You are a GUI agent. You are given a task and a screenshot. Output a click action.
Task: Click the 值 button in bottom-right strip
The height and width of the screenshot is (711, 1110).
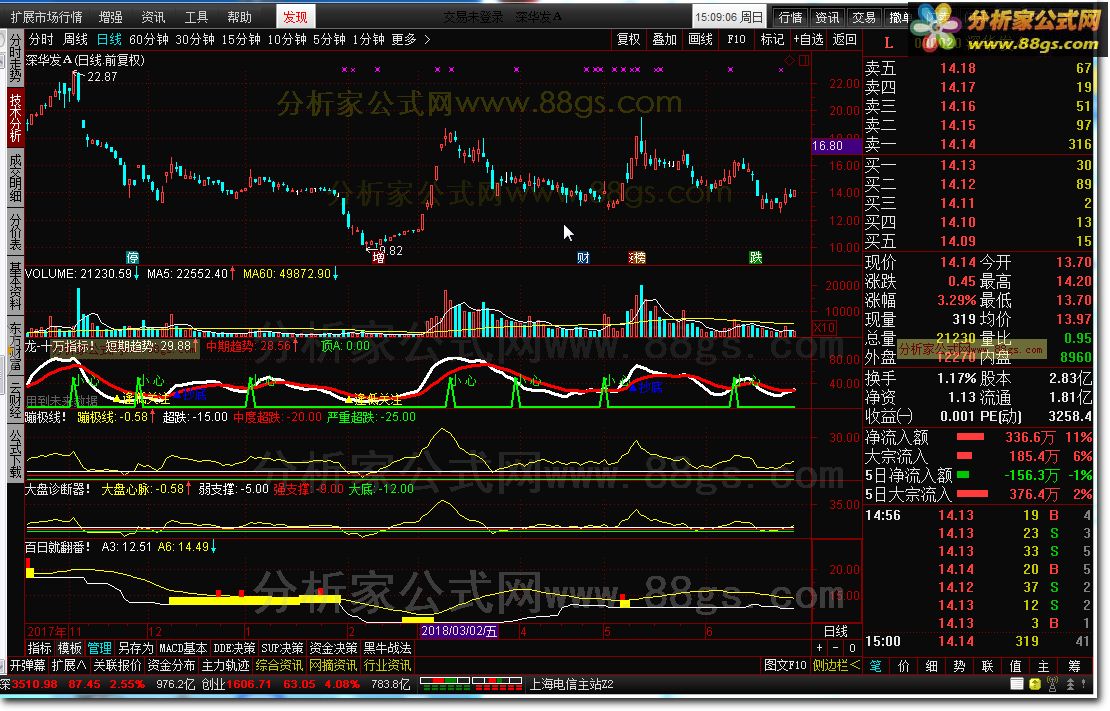1015,666
